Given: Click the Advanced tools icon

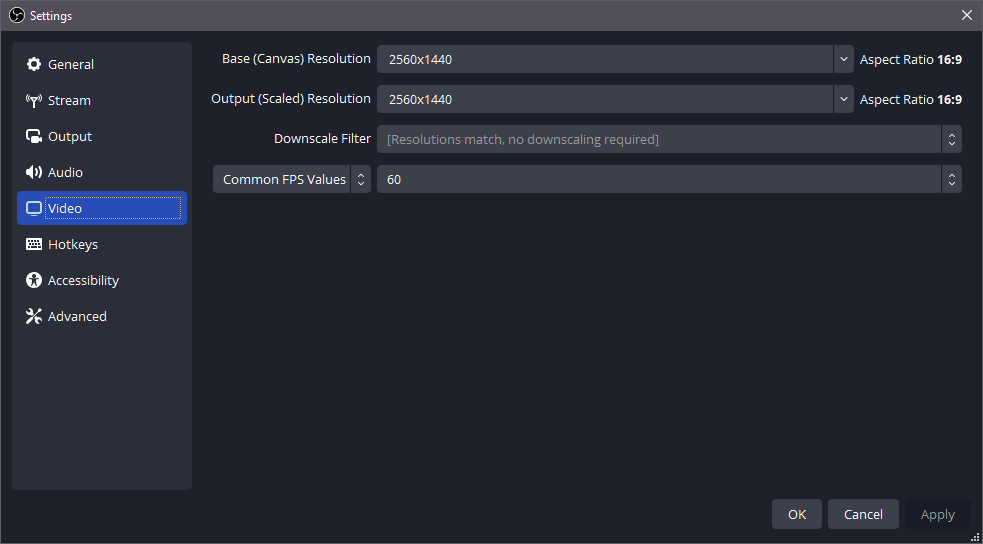Looking at the screenshot, I should pos(34,317).
